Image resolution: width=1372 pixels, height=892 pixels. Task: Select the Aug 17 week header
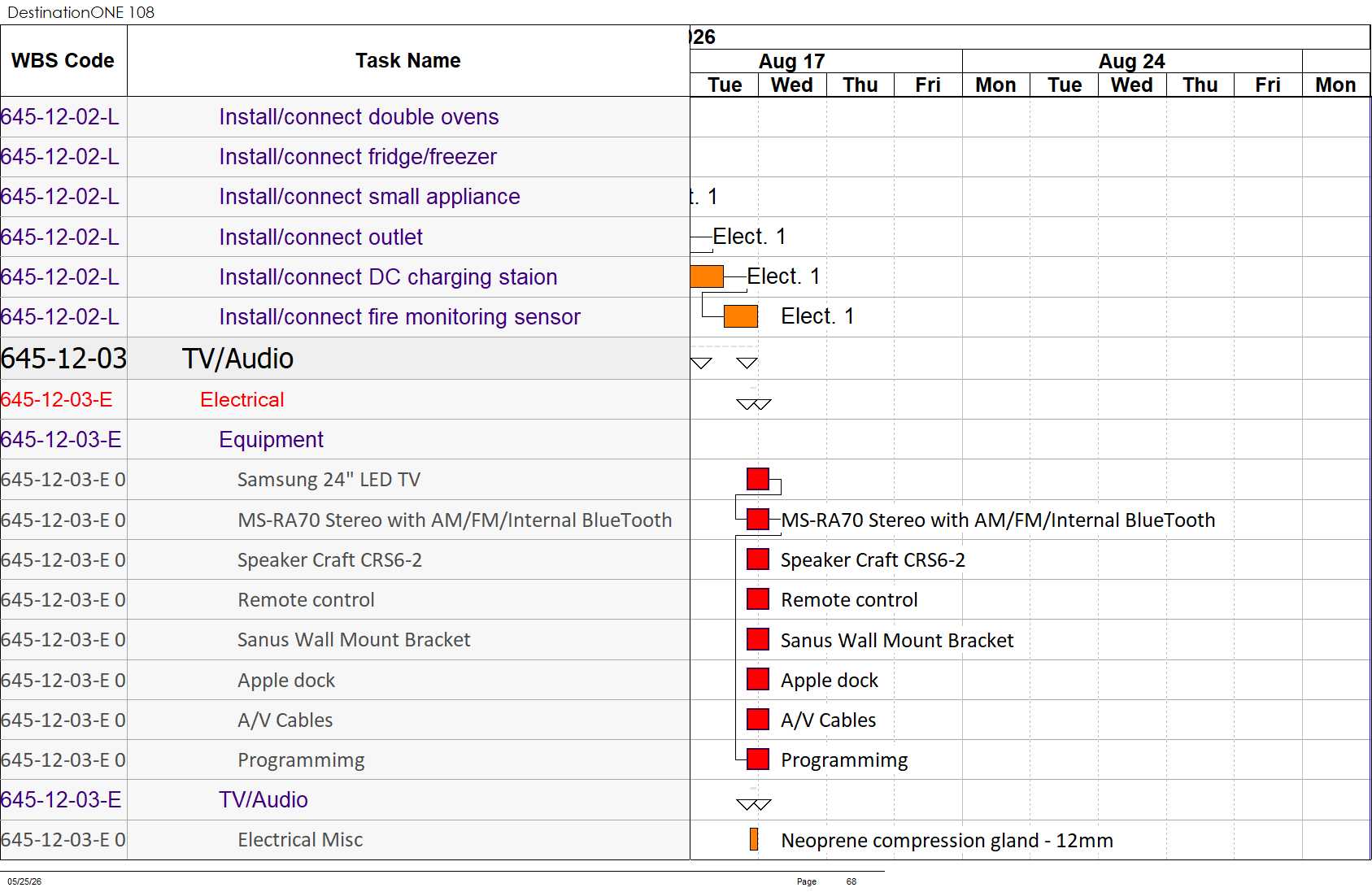point(791,61)
